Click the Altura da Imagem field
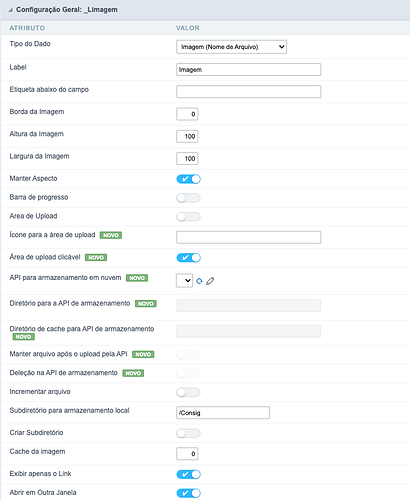The height and width of the screenshot is (500, 410). [x=187, y=136]
